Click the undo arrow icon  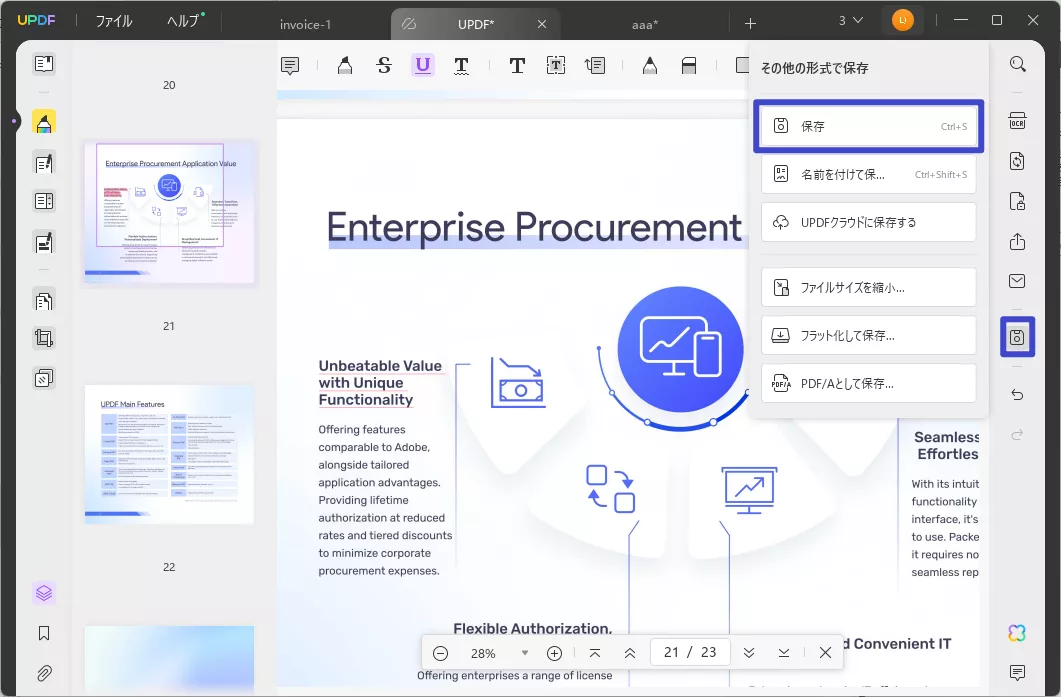pyautogui.click(x=1018, y=395)
